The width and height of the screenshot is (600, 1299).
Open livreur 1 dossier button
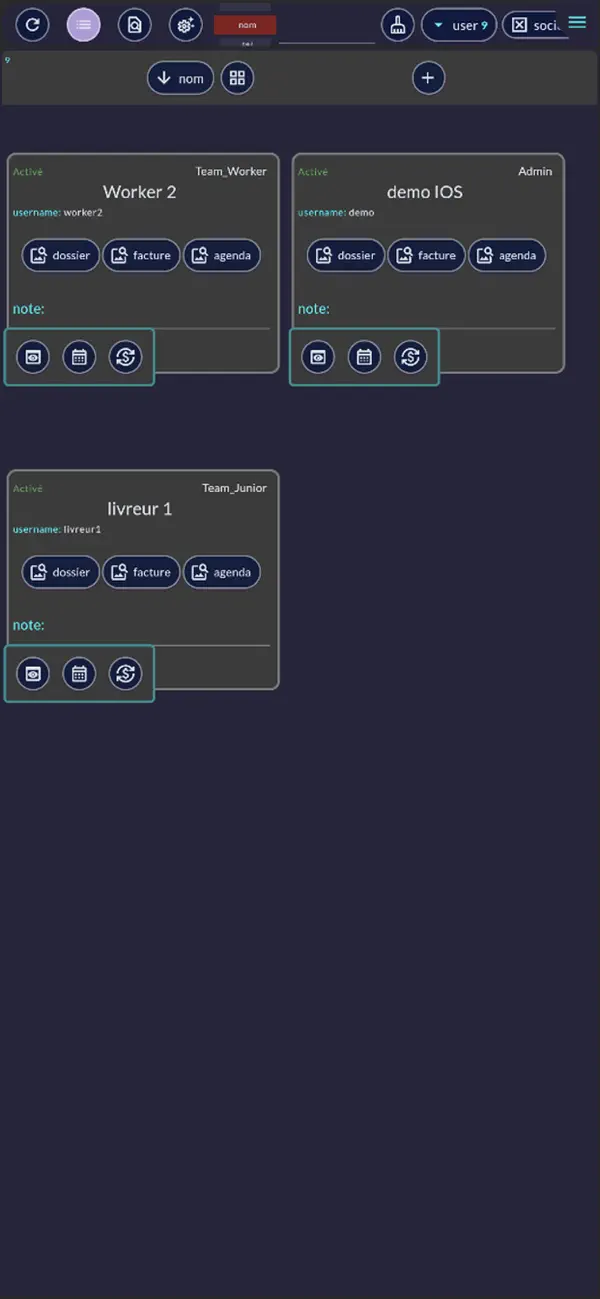(61, 572)
